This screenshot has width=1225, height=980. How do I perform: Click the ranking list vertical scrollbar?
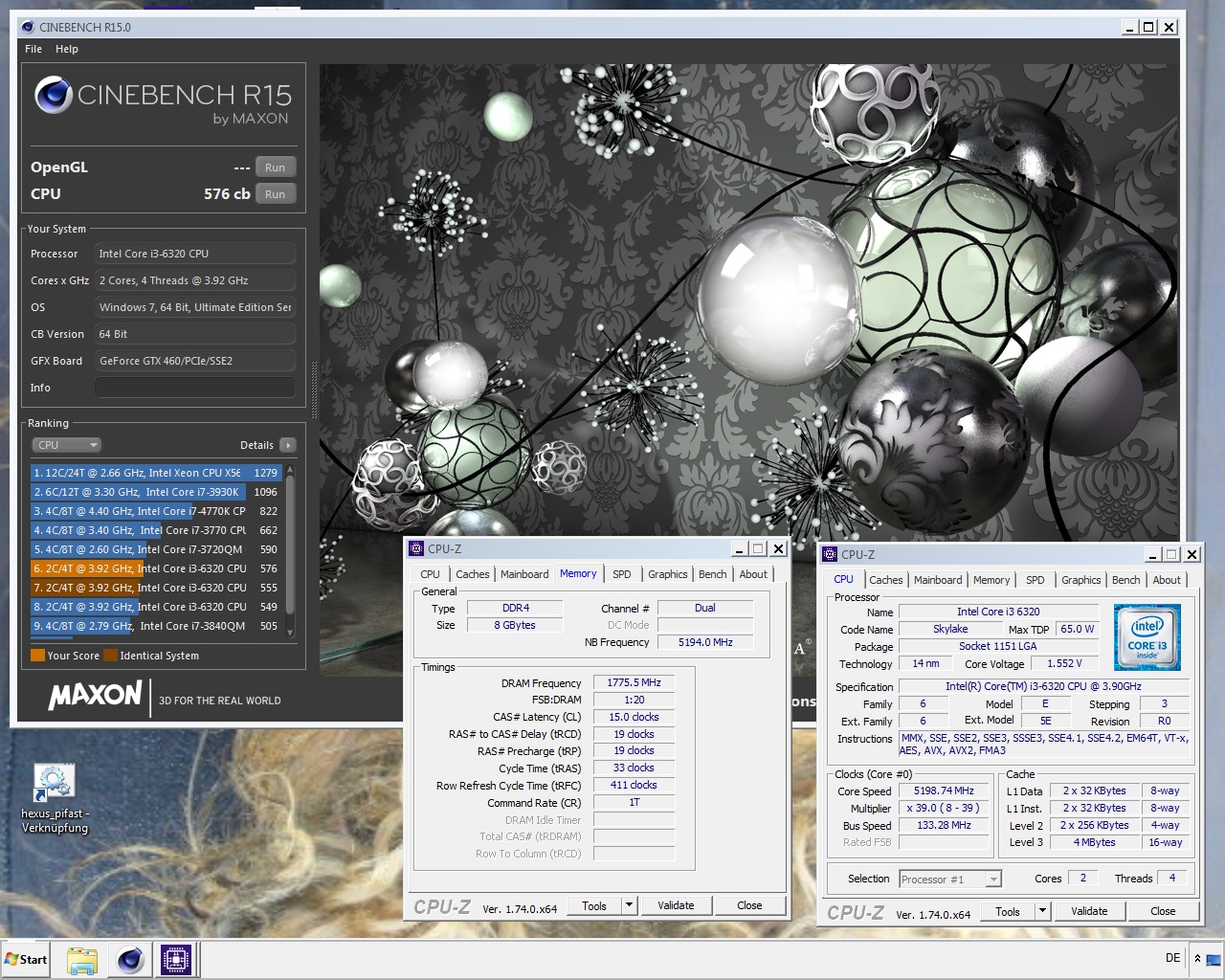pyautogui.click(x=290, y=550)
